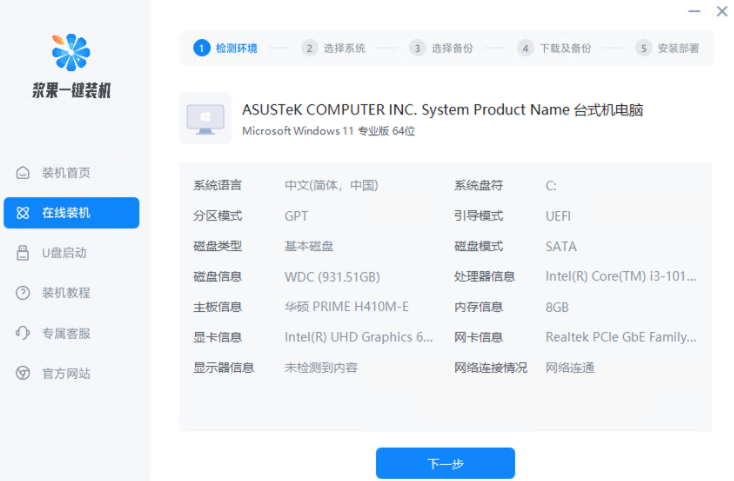Click the 处理器信息 label
This screenshot has height=481, width=734.
(484, 277)
